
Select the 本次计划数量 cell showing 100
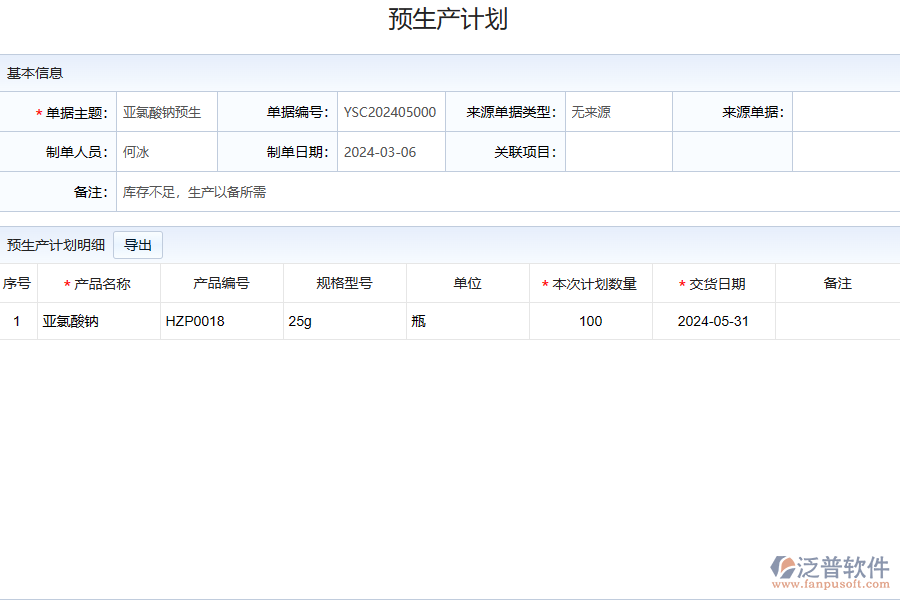[x=590, y=321]
